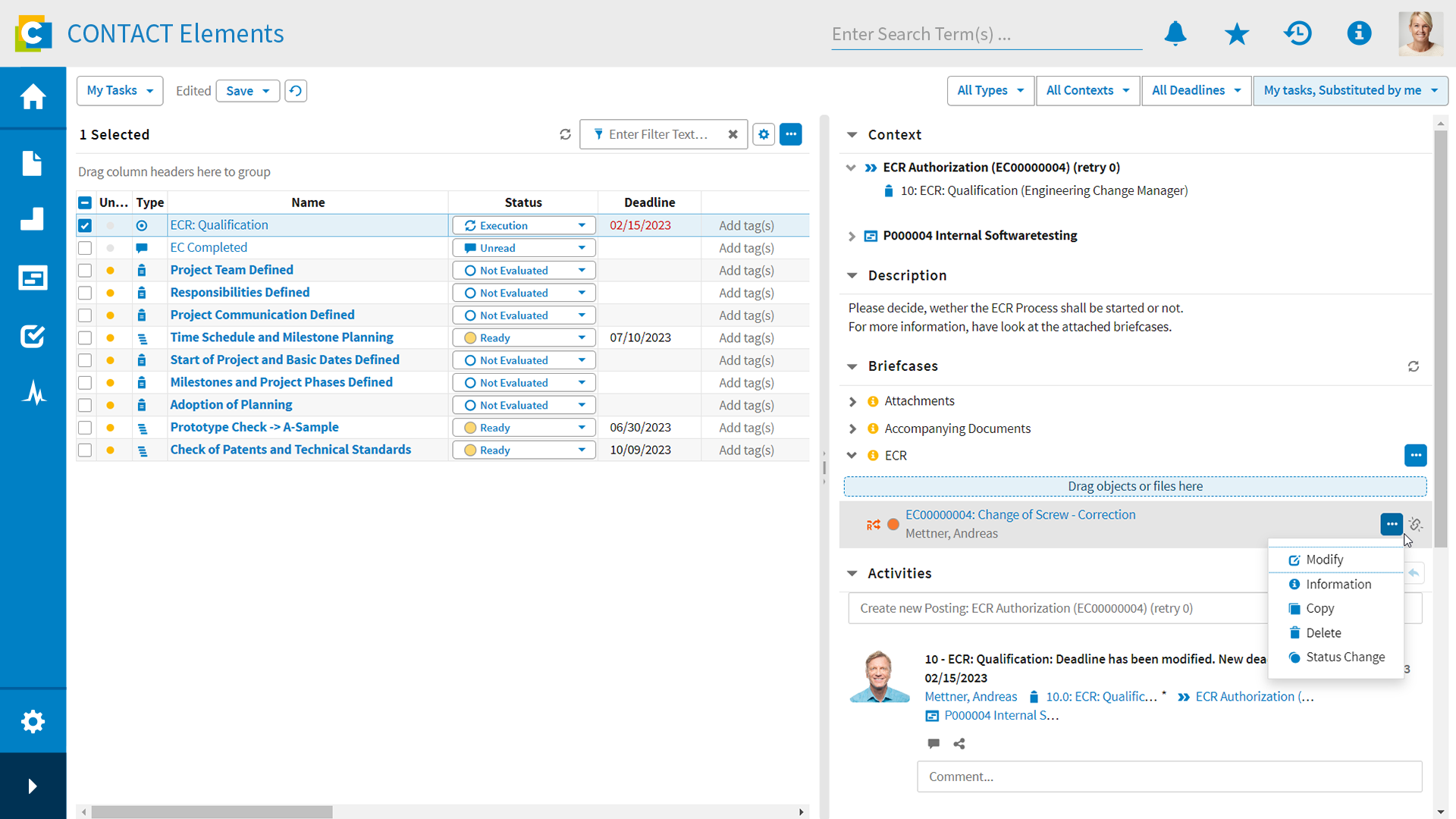Image resolution: width=1456 pixels, height=819 pixels.
Task: Select Information from context menu
Action: click(1336, 584)
